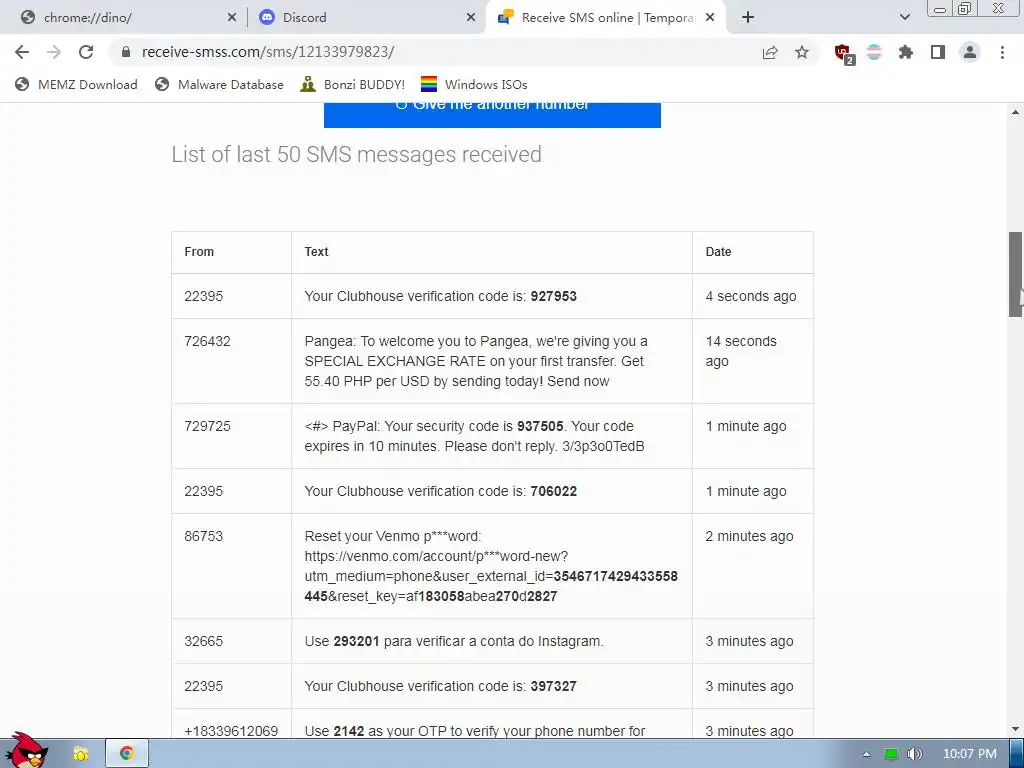
Task: Open the file explorer taskbar icon
Action: (81, 754)
